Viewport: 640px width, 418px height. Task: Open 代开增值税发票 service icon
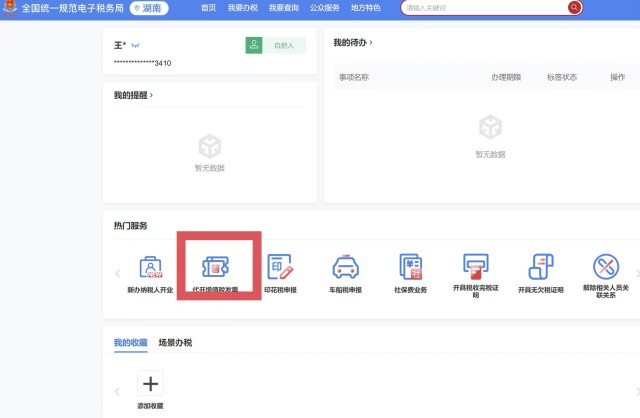pyautogui.click(x=215, y=268)
